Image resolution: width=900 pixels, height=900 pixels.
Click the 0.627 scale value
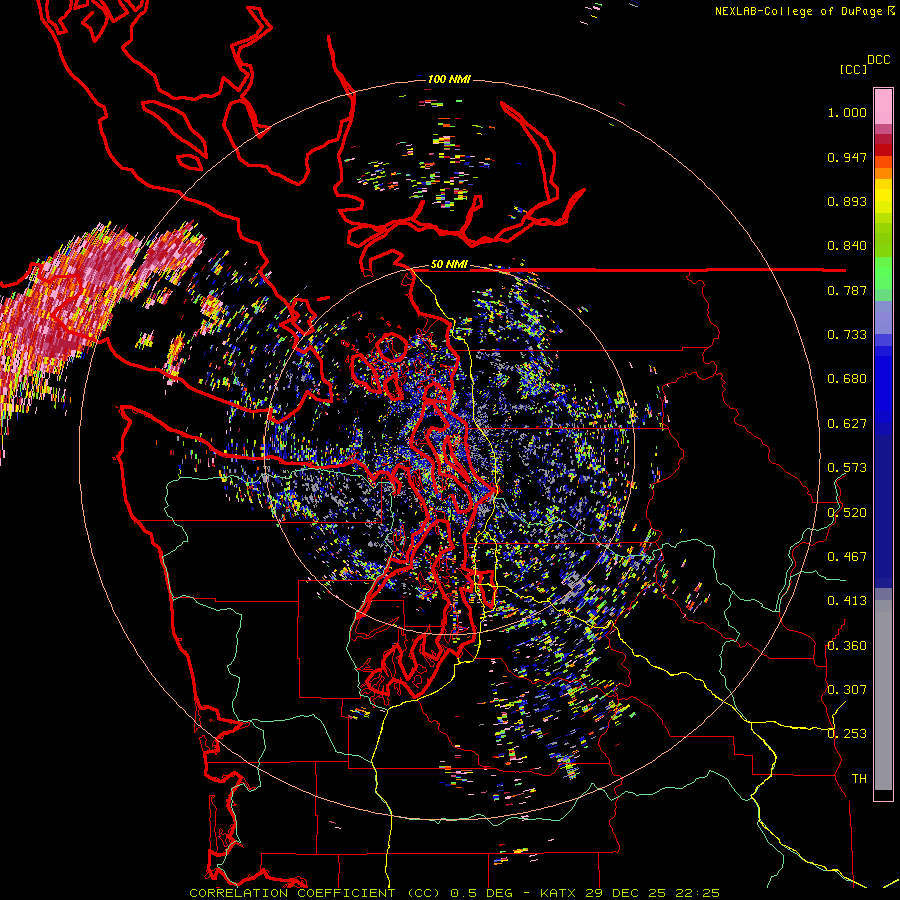[847, 424]
